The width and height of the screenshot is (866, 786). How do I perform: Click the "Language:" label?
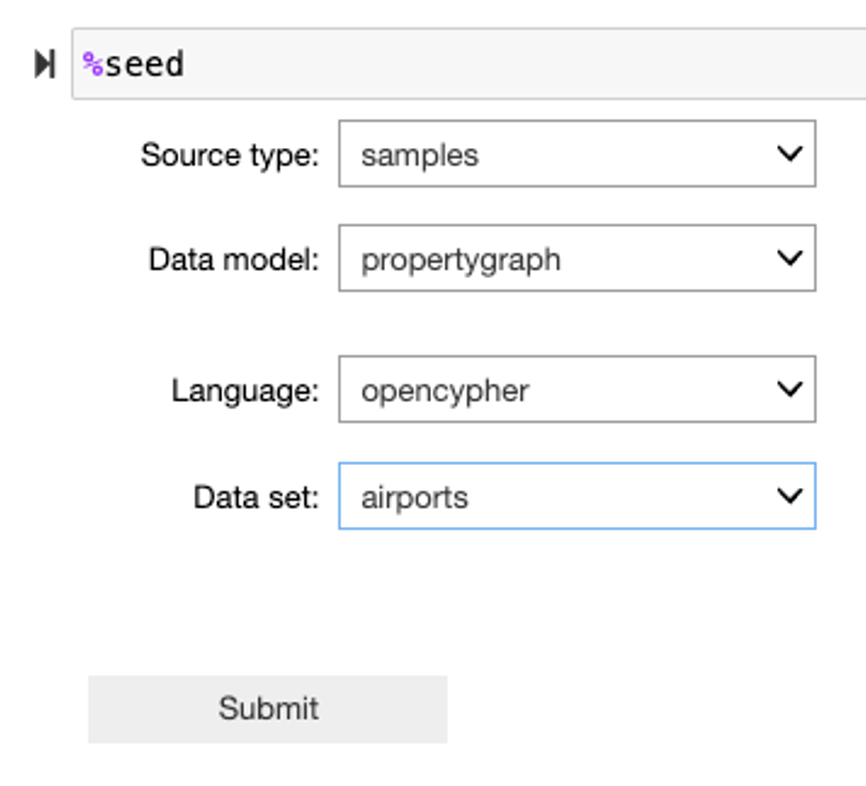[x=244, y=390]
